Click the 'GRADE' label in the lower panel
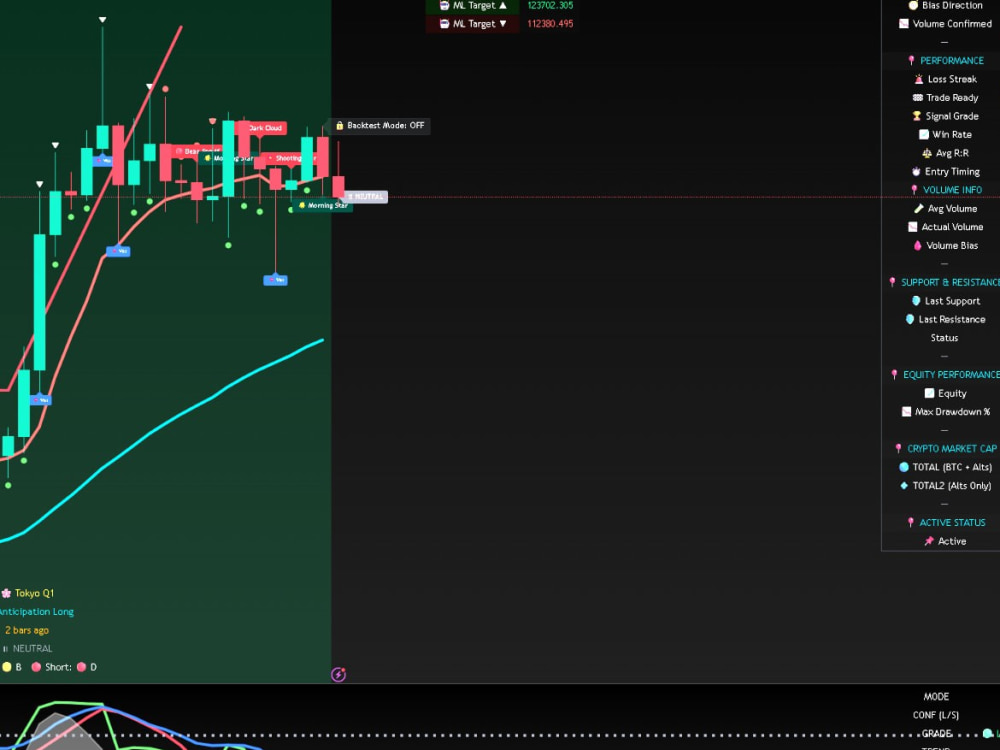1000x750 pixels. 936,733
